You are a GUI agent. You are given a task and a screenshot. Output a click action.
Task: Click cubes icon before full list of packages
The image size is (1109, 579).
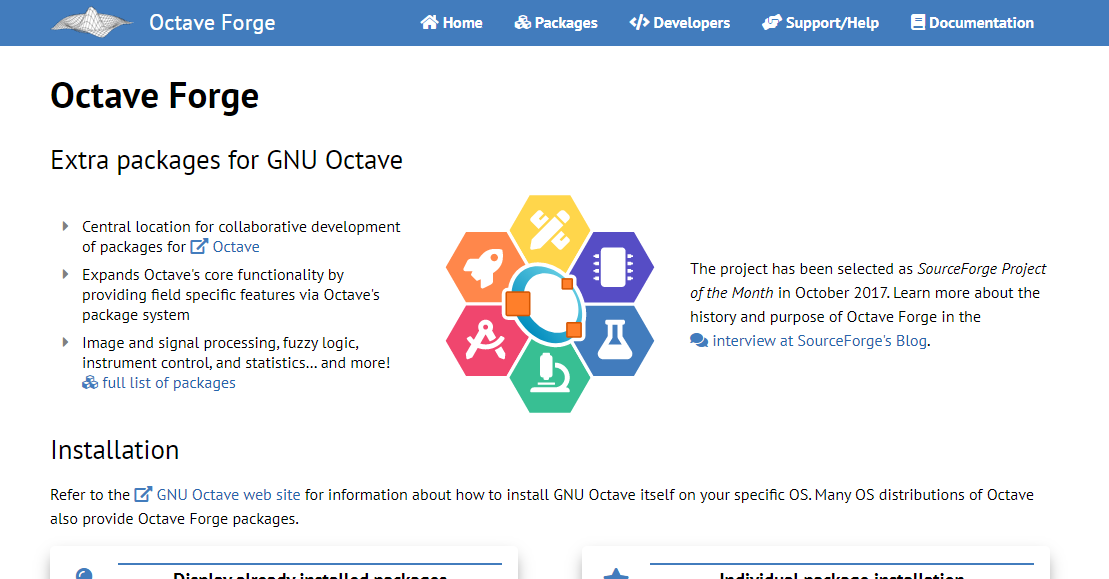90,382
